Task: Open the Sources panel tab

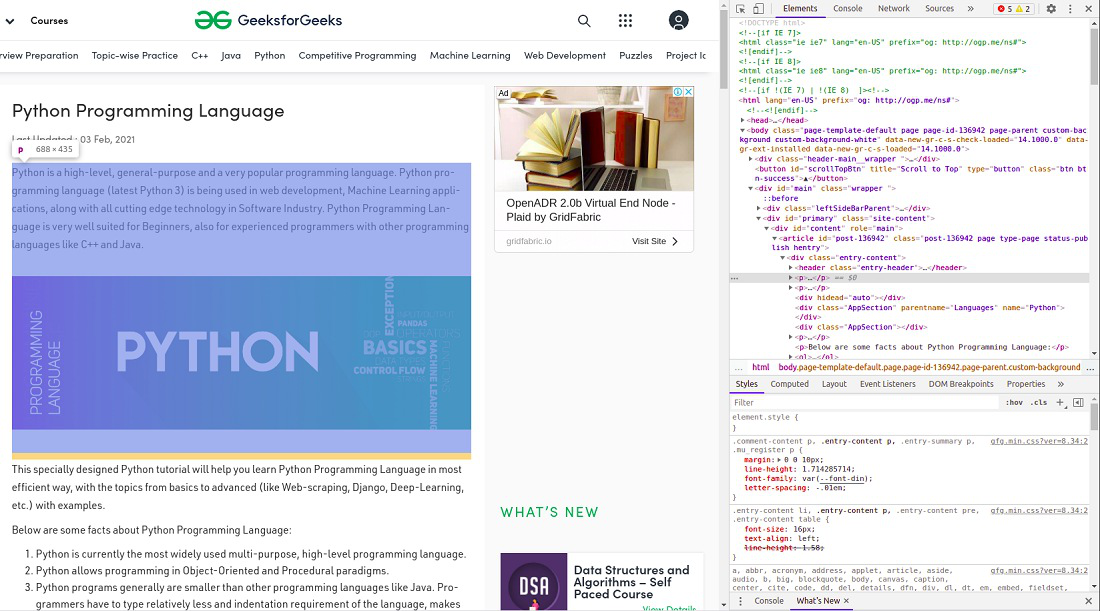Action: [x=939, y=8]
